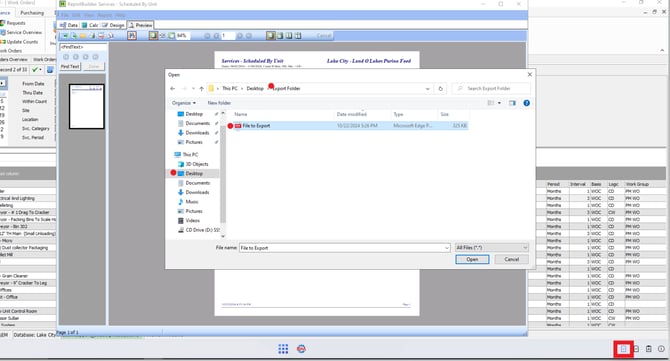Click the refresh button beside the address path
The width and height of the screenshot is (670, 361).
441,88
